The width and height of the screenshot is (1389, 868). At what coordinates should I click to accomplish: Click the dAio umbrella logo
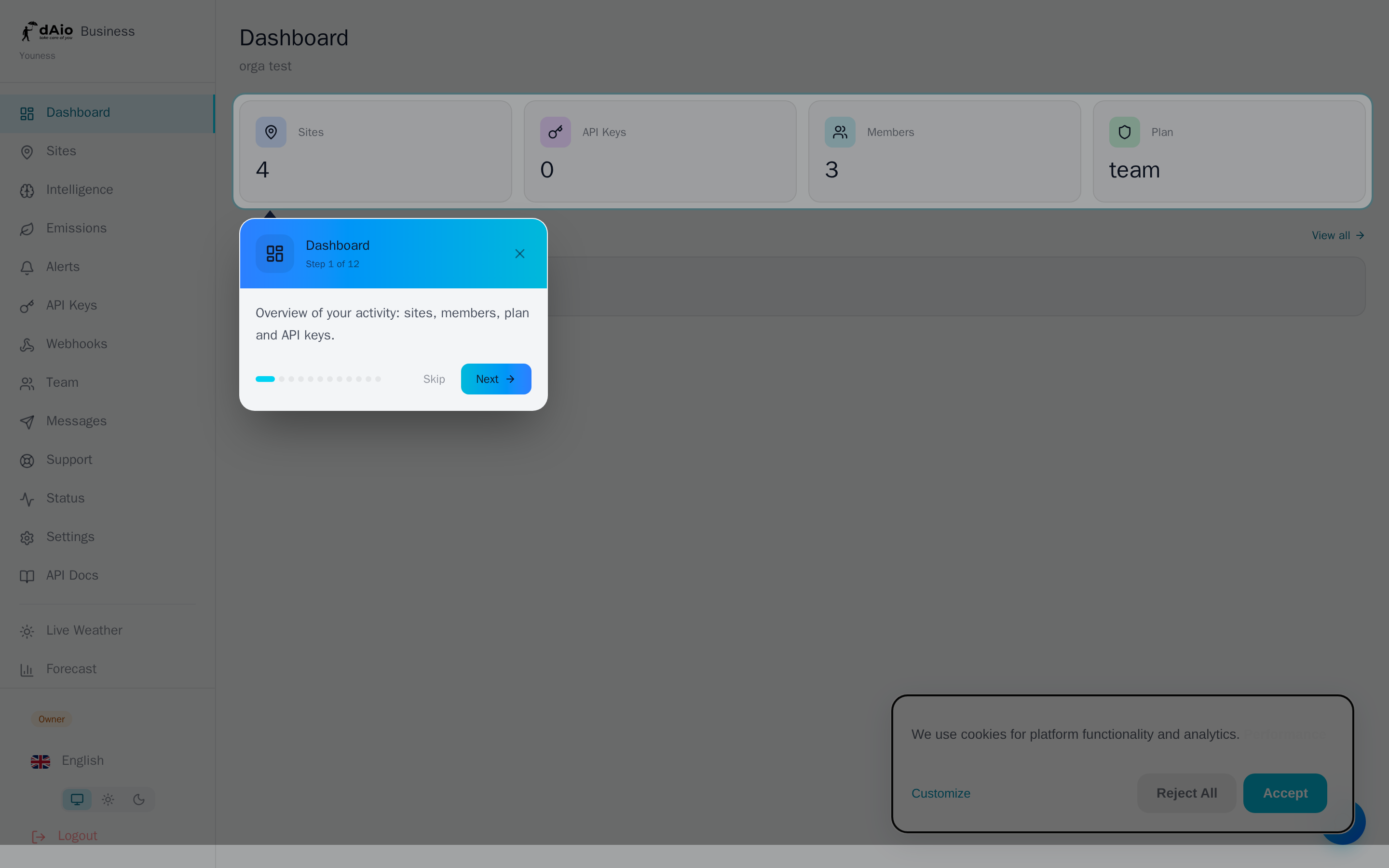(x=47, y=31)
